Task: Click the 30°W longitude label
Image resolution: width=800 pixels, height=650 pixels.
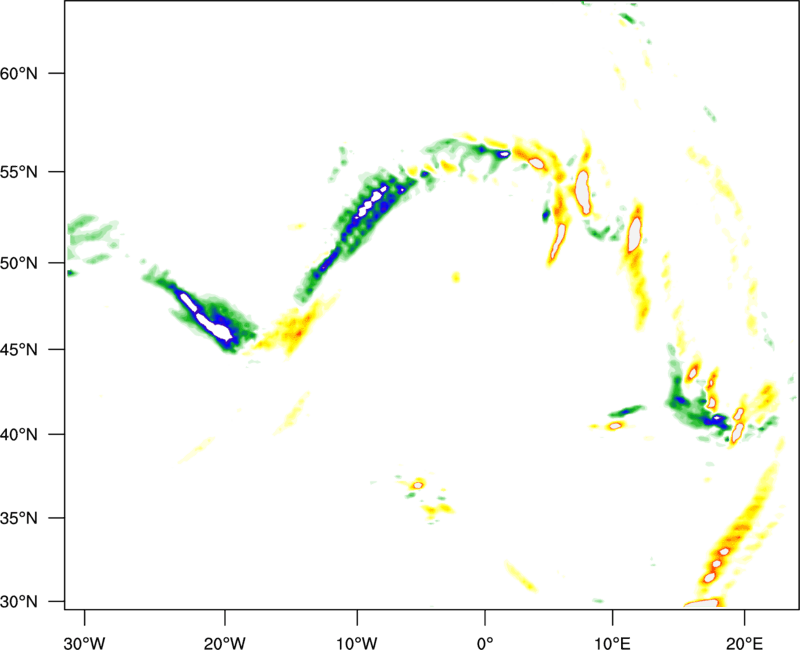Action: pyautogui.click(x=84, y=643)
